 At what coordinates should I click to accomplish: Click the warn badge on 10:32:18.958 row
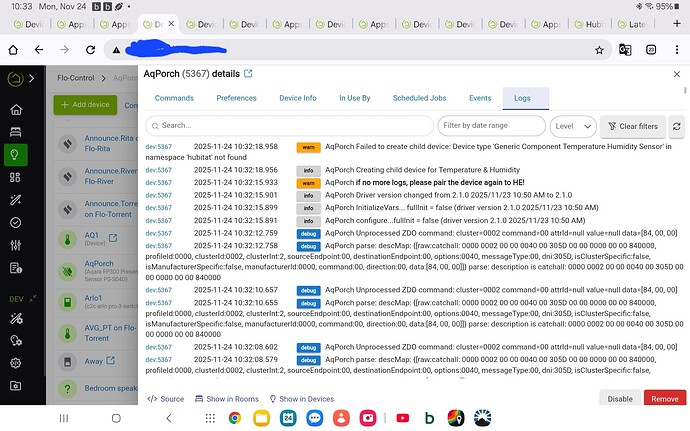click(x=308, y=147)
